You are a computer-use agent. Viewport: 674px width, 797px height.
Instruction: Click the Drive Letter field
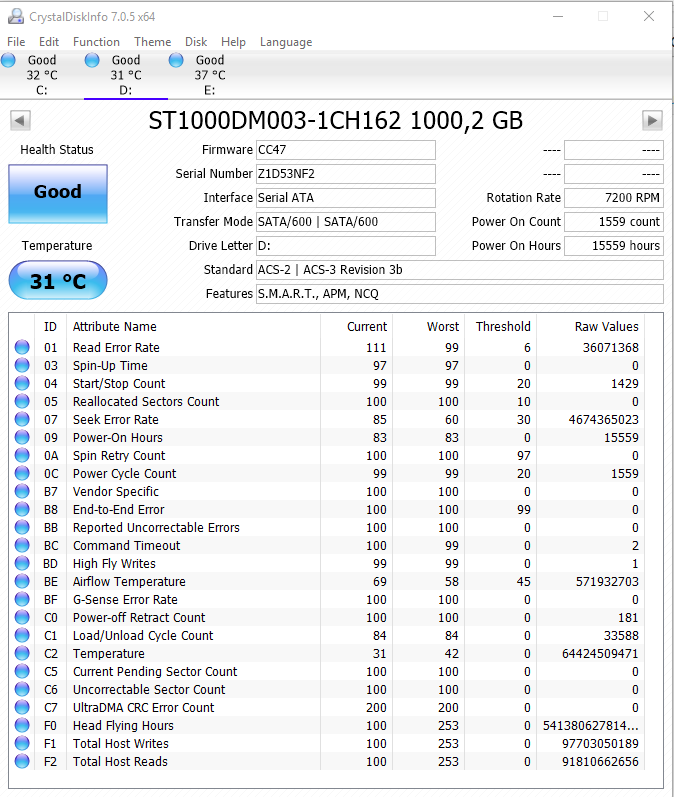tap(346, 246)
